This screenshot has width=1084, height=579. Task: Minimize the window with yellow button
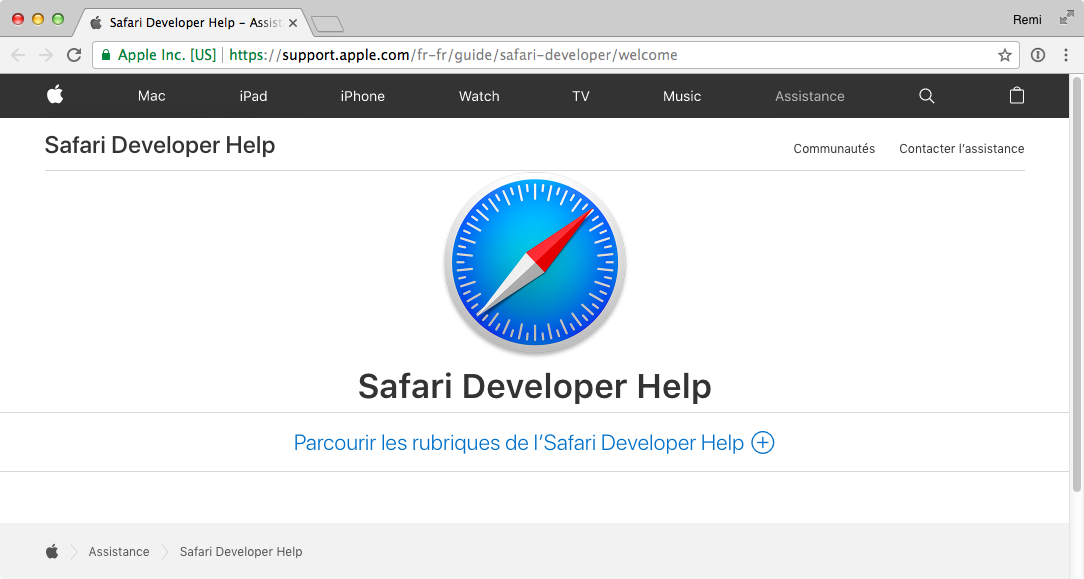coord(38,19)
